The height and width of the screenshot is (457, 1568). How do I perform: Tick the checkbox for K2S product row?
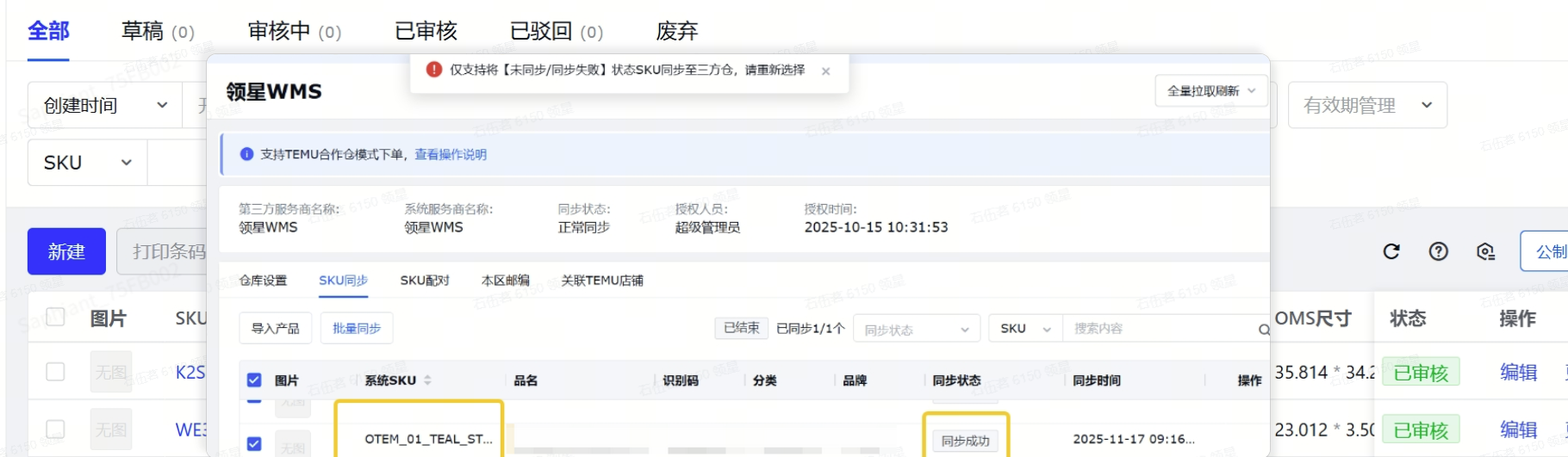pos(55,372)
